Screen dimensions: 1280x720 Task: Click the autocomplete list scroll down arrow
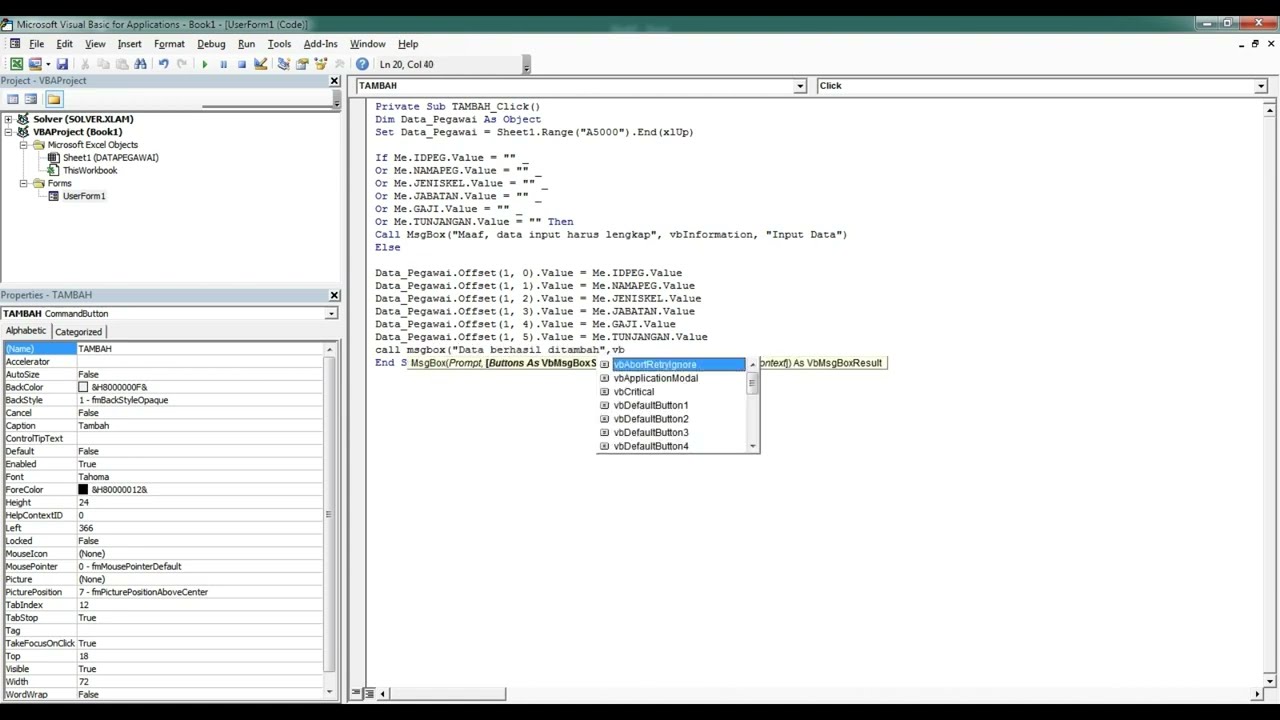pos(753,447)
